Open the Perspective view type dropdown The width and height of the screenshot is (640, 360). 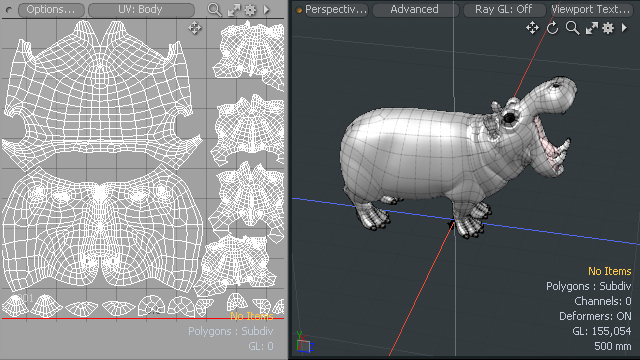pyautogui.click(x=332, y=9)
